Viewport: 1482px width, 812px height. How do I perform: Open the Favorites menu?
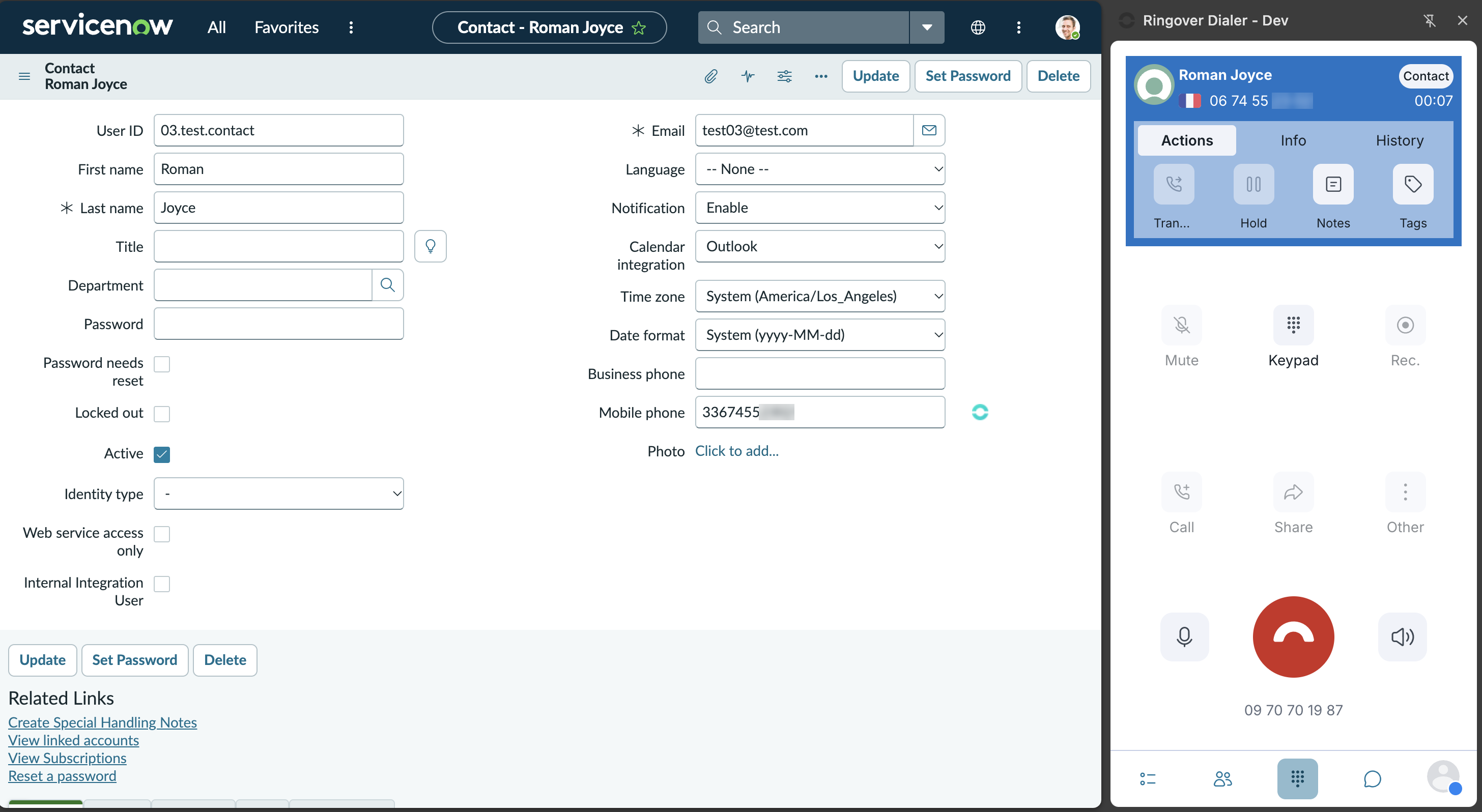287,27
